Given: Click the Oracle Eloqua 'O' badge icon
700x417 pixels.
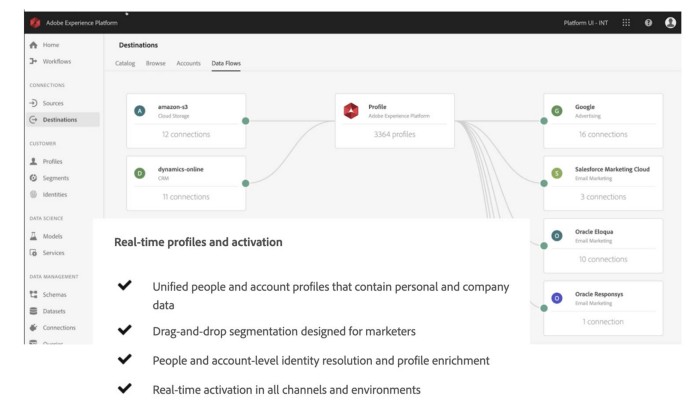Looking at the screenshot, I should [x=557, y=236].
